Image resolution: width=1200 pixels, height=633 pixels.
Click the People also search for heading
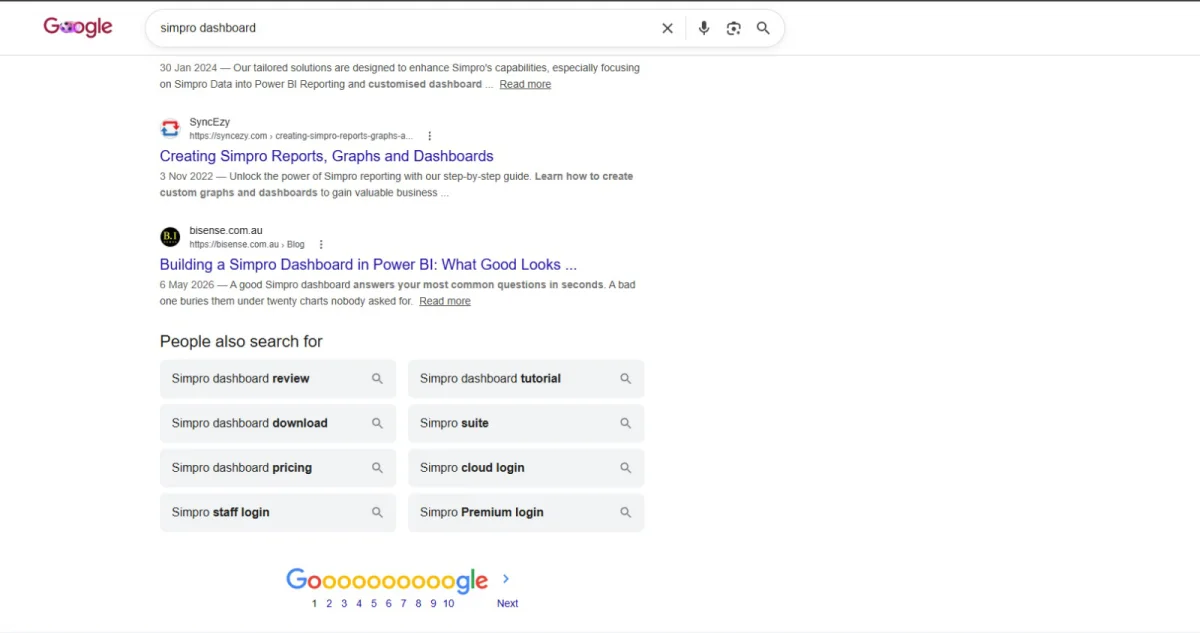pos(241,342)
